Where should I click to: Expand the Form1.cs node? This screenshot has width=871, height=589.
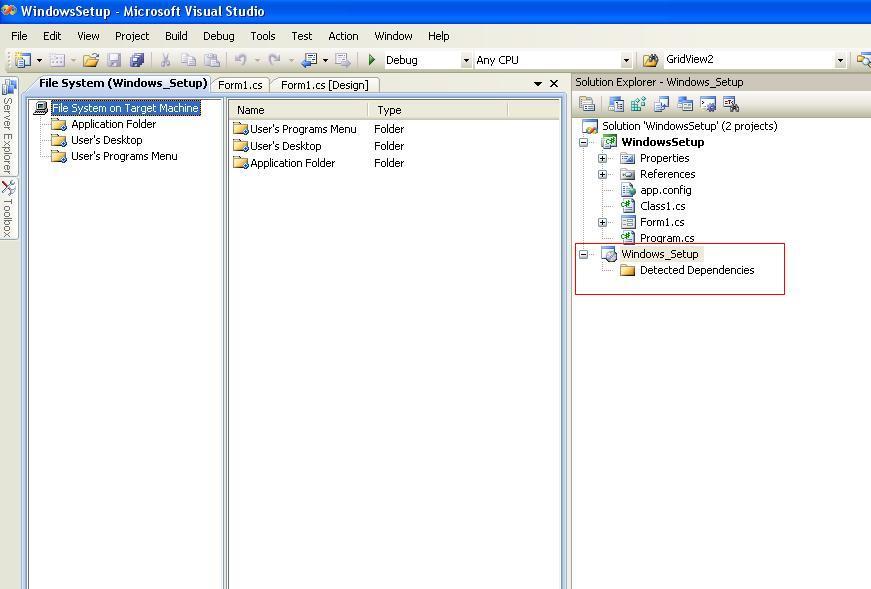(x=602, y=222)
